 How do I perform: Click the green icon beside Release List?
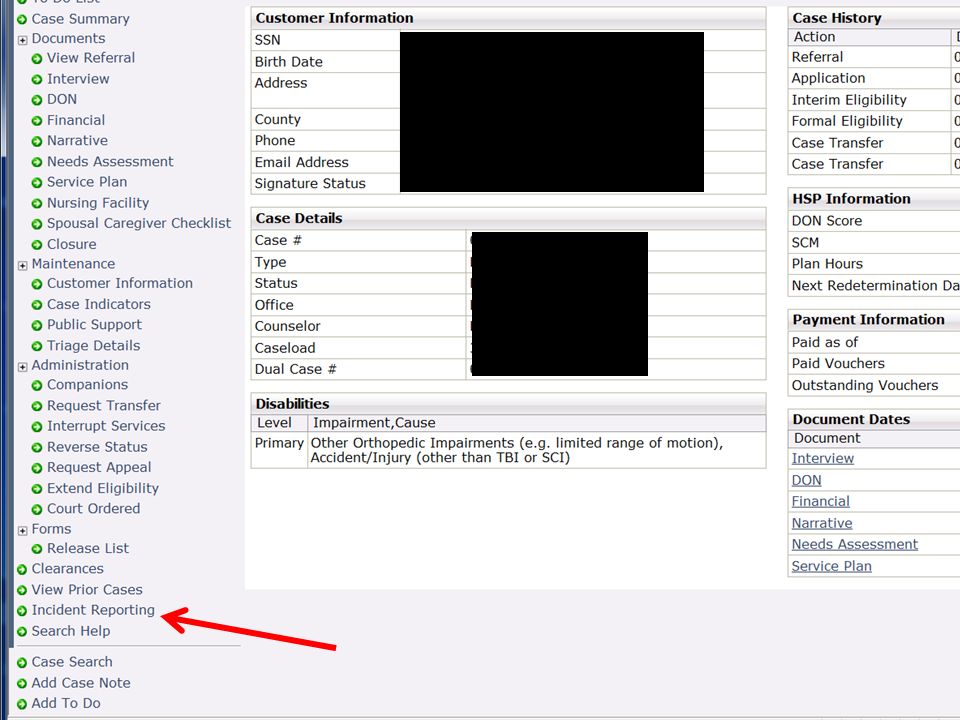pyautogui.click(x=37, y=549)
